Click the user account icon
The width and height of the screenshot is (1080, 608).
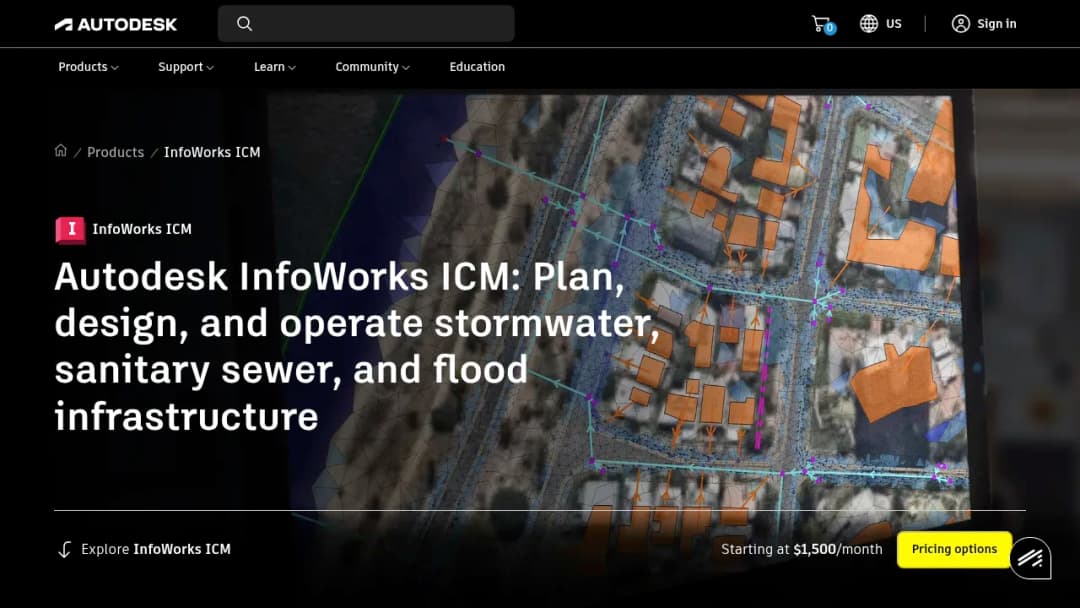960,23
